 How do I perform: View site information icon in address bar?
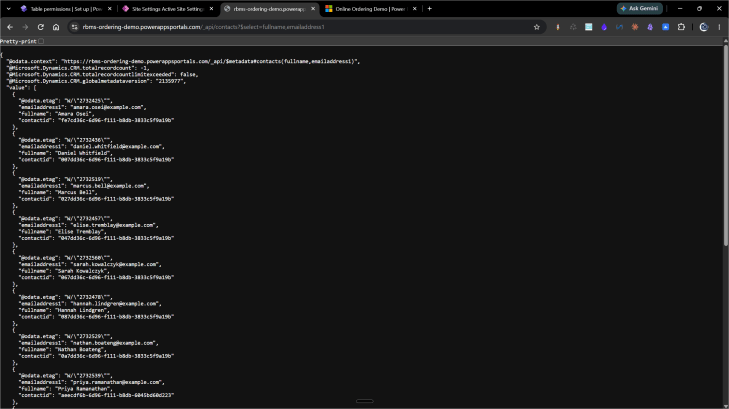pos(74,27)
